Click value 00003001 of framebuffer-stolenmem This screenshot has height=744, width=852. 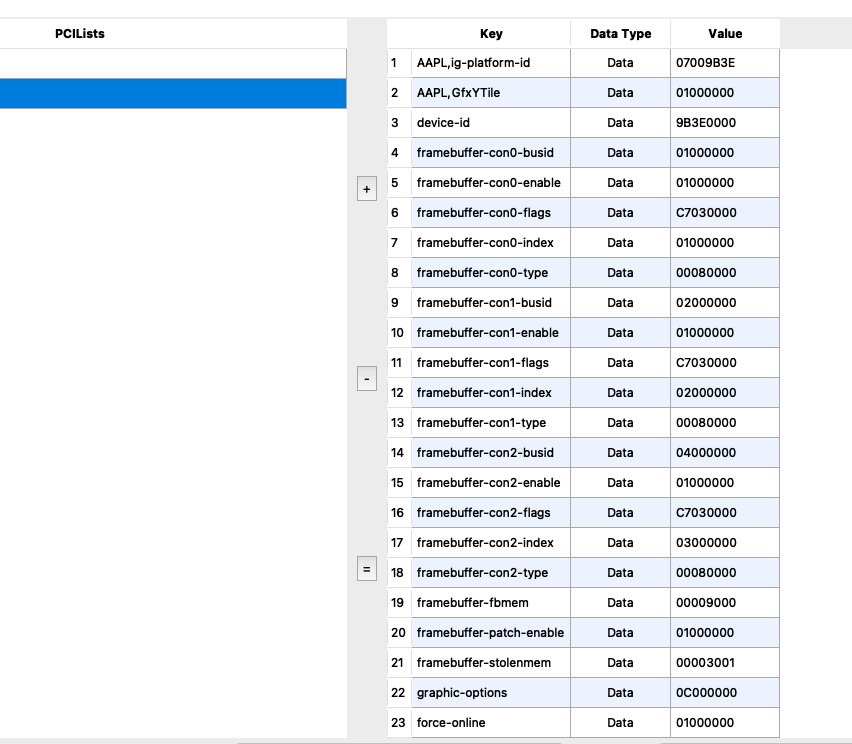pyautogui.click(x=725, y=662)
